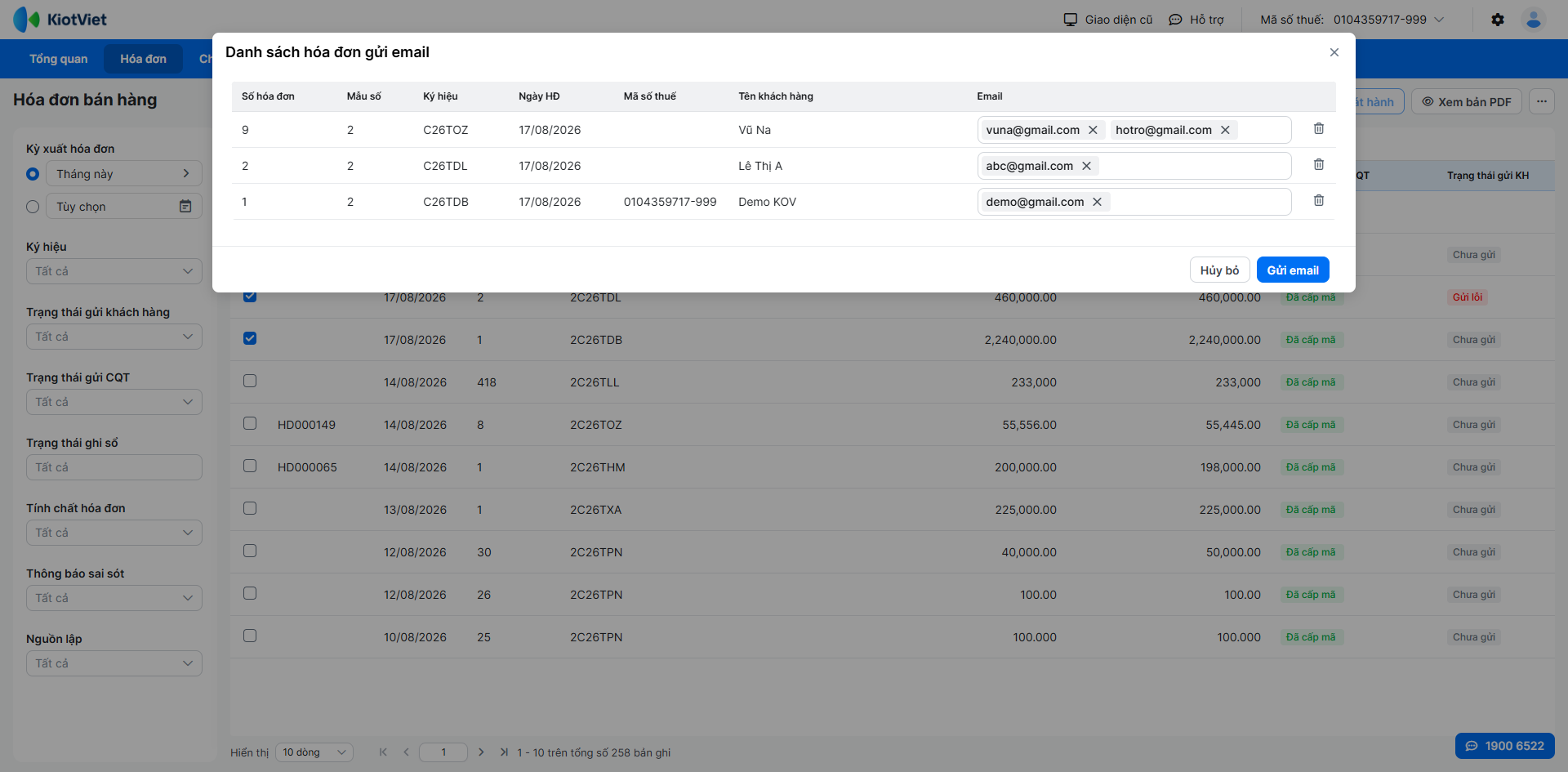Go to previous page of results
1568x772 pixels.
coord(406,752)
